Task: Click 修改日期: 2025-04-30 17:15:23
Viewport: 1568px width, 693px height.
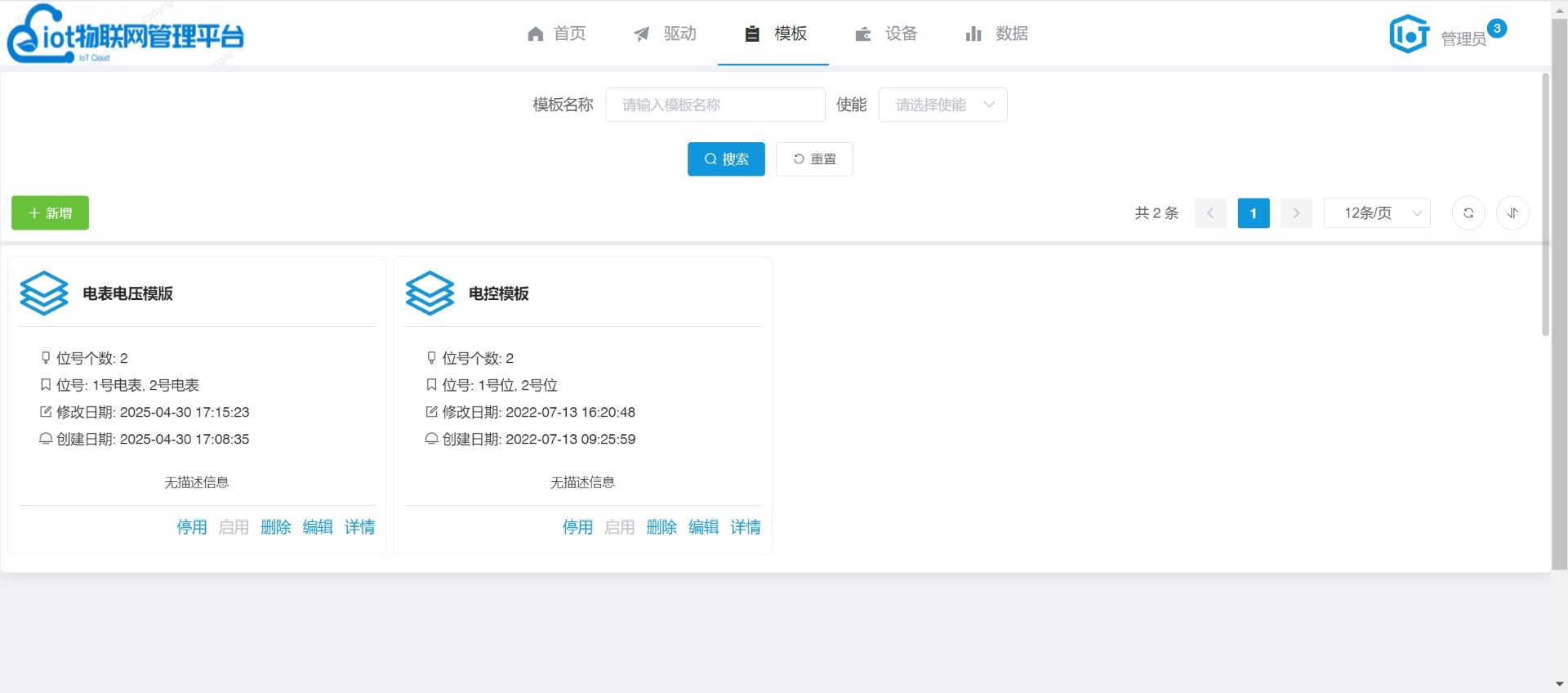Action: [153, 412]
